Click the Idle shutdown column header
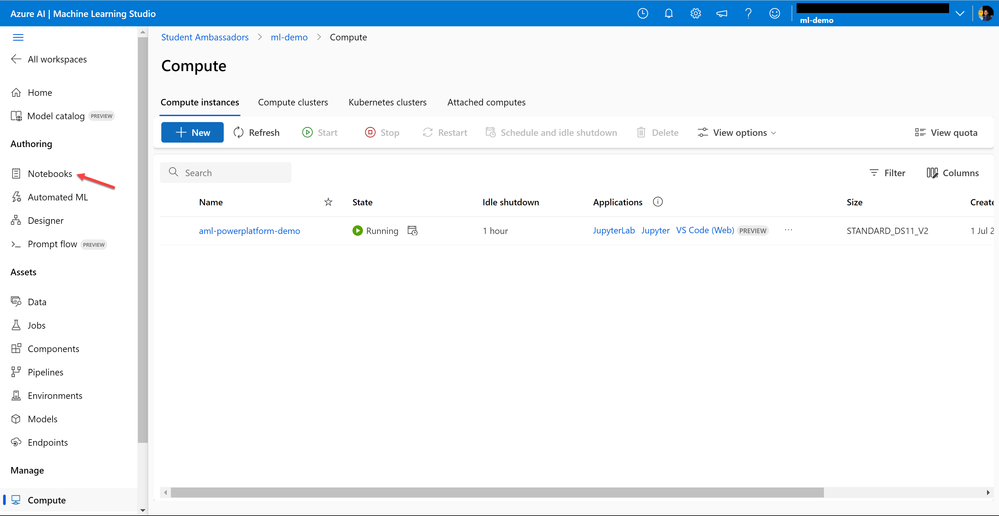999x516 pixels. pos(511,202)
